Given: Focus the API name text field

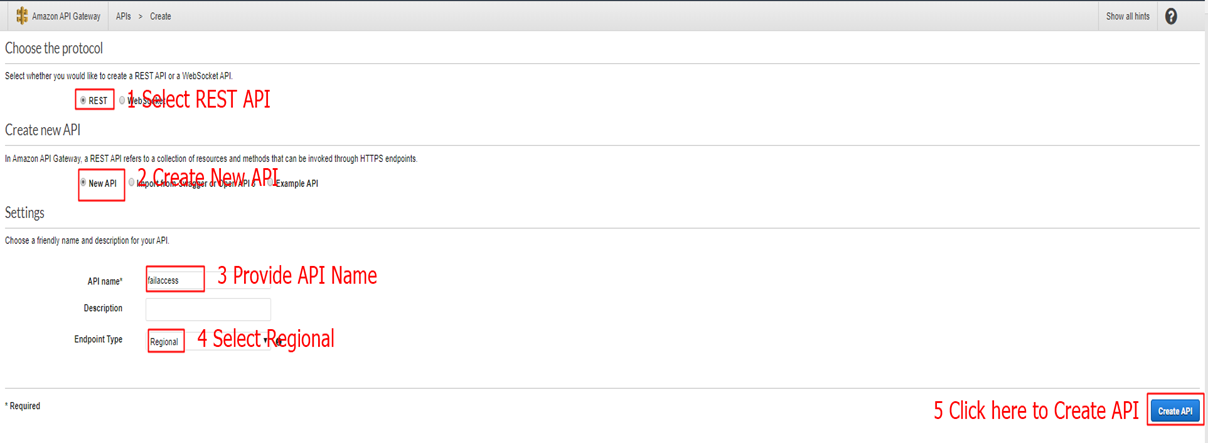Looking at the screenshot, I should point(175,280).
